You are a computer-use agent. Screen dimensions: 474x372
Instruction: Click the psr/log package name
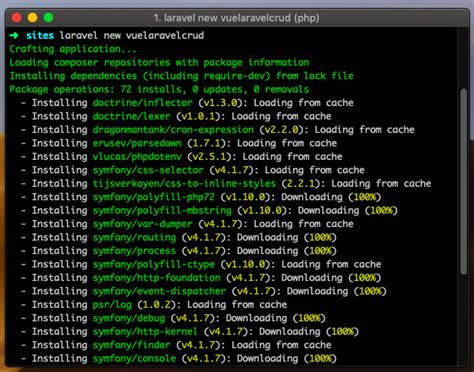pyautogui.click(x=112, y=305)
